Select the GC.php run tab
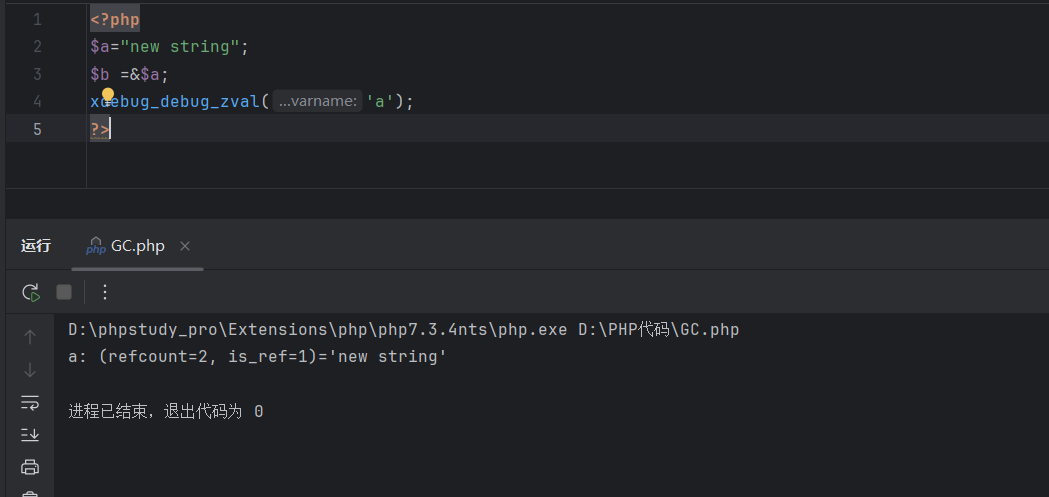1049x497 pixels. 137,246
